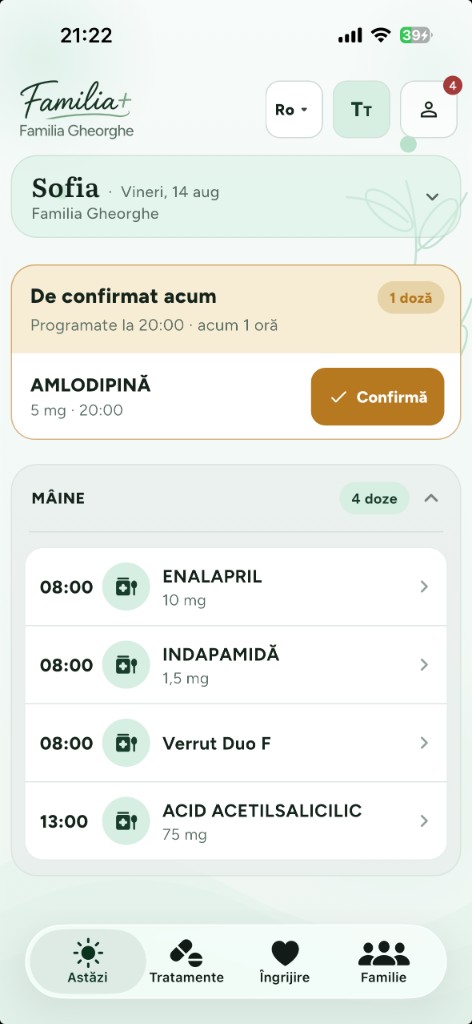Screen dimensions: 472x1024
Task: Collapse the MÂINE section chevron
Action: [x=431, y=498]
